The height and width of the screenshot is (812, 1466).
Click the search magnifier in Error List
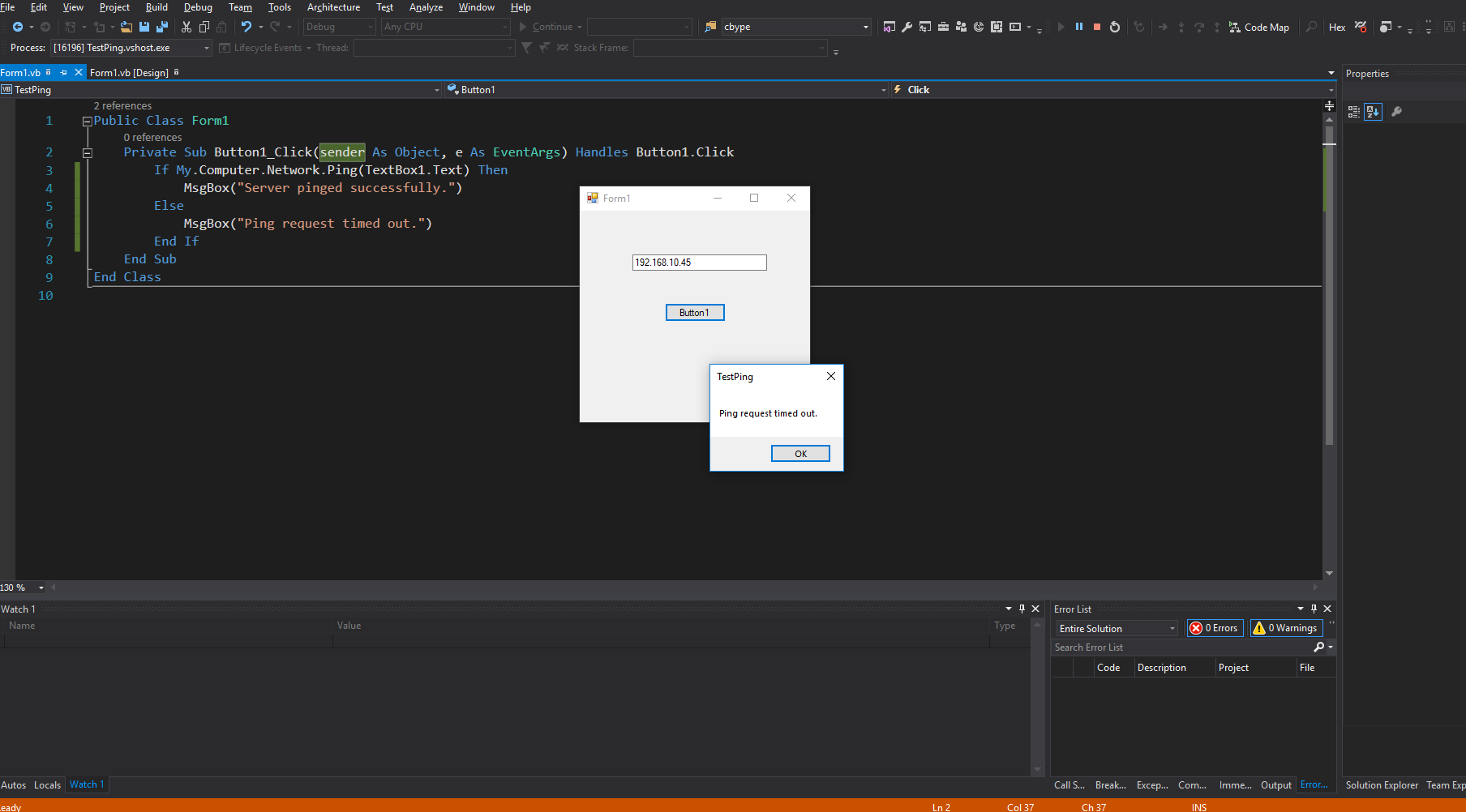(x=1319, y=647)
